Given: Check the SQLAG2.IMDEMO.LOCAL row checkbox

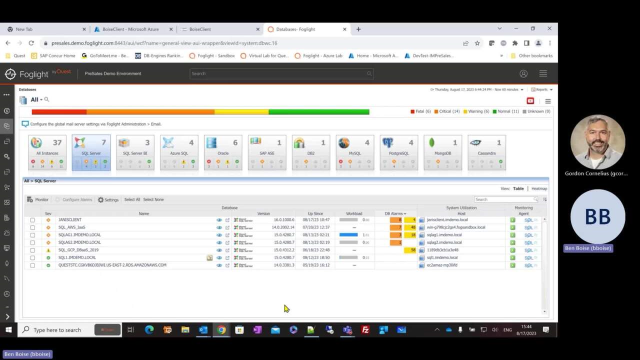Looking at the screenshot, I should 33,242.
